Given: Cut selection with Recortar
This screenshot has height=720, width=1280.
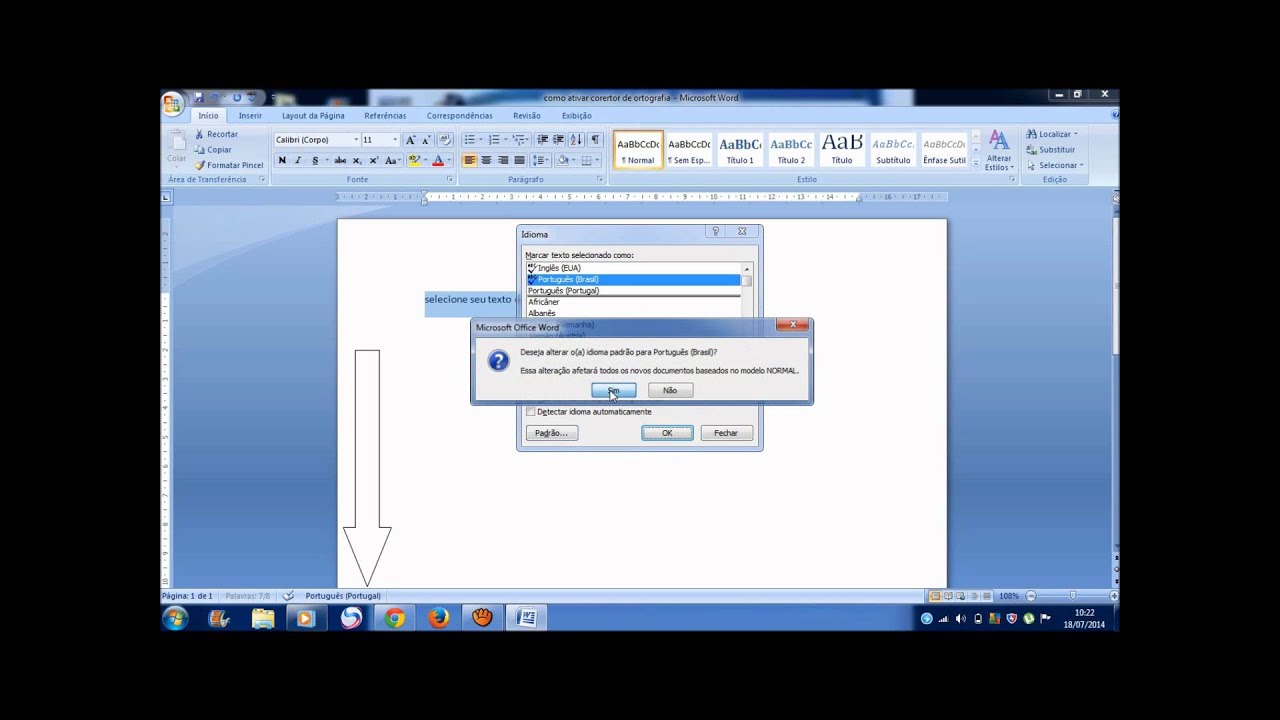Looking at the screenshot, I should tap(216, 134).
